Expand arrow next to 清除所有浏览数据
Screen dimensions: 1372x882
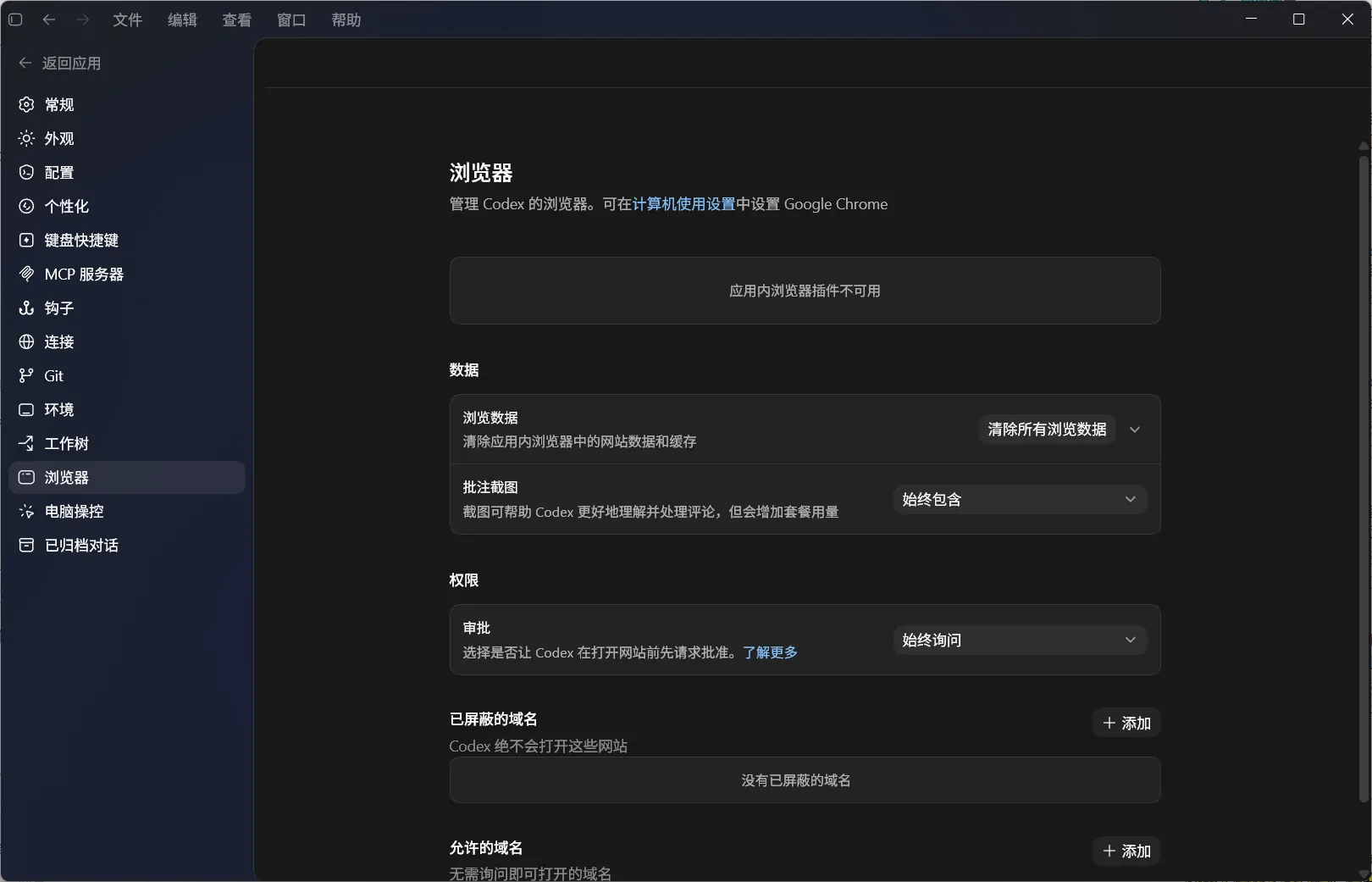pos(1135,430)
